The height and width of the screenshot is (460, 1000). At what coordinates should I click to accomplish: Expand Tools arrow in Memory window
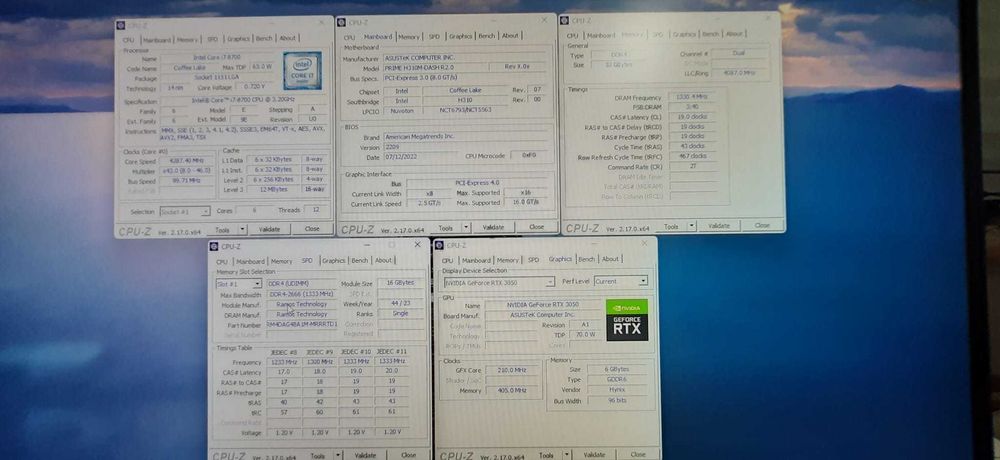click(691, 226)
